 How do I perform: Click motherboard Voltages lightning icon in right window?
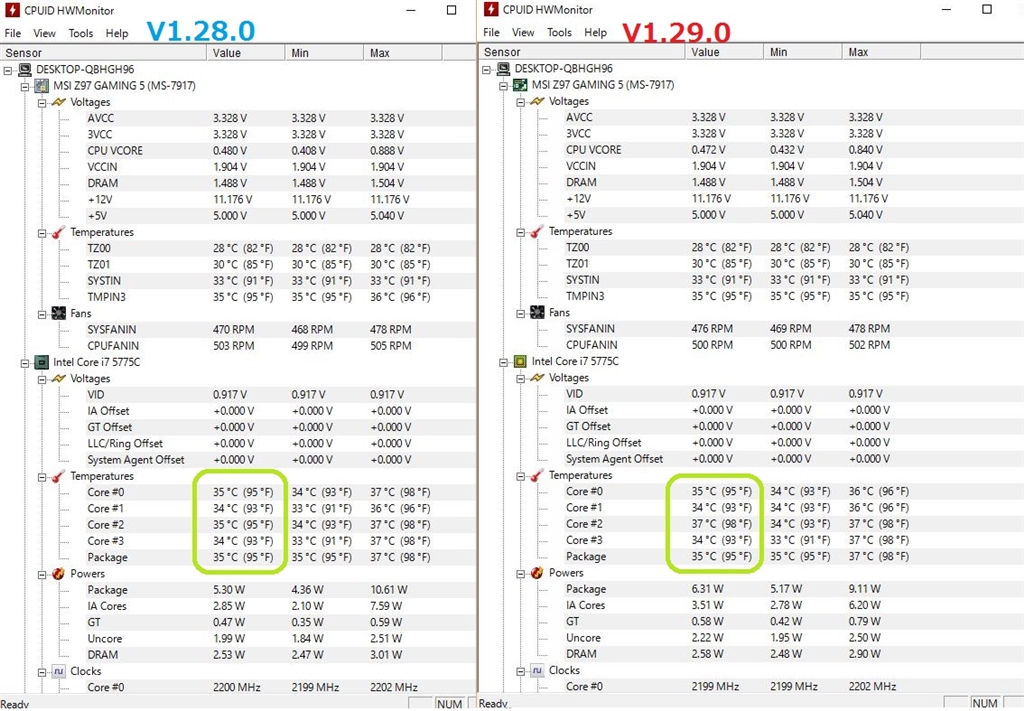click(537, 101)
